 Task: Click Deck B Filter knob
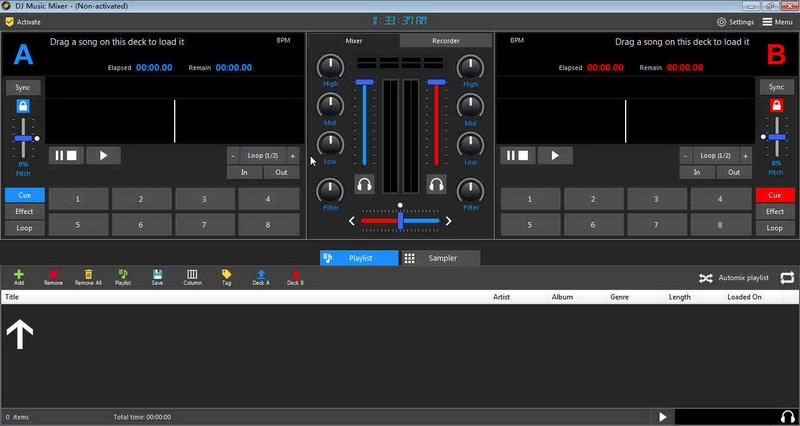[470, 190]
